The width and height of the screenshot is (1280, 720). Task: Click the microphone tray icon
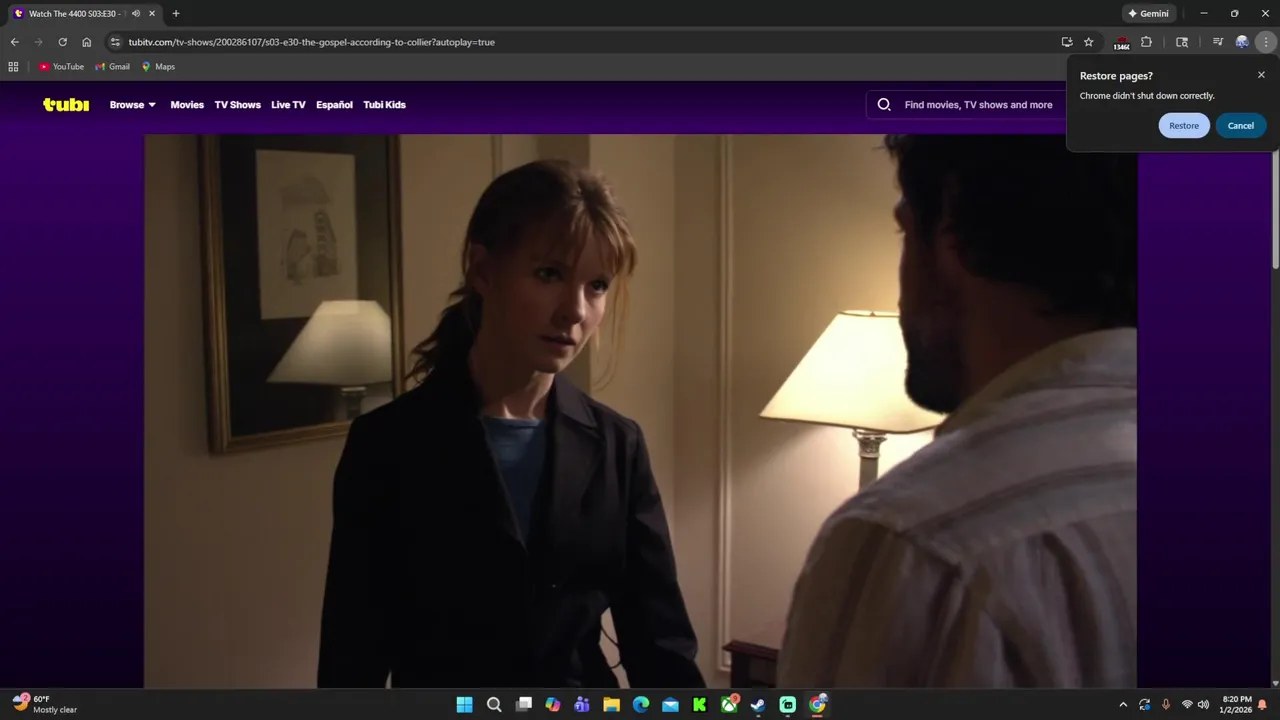pyautogui.click(x=1165, y=704)
